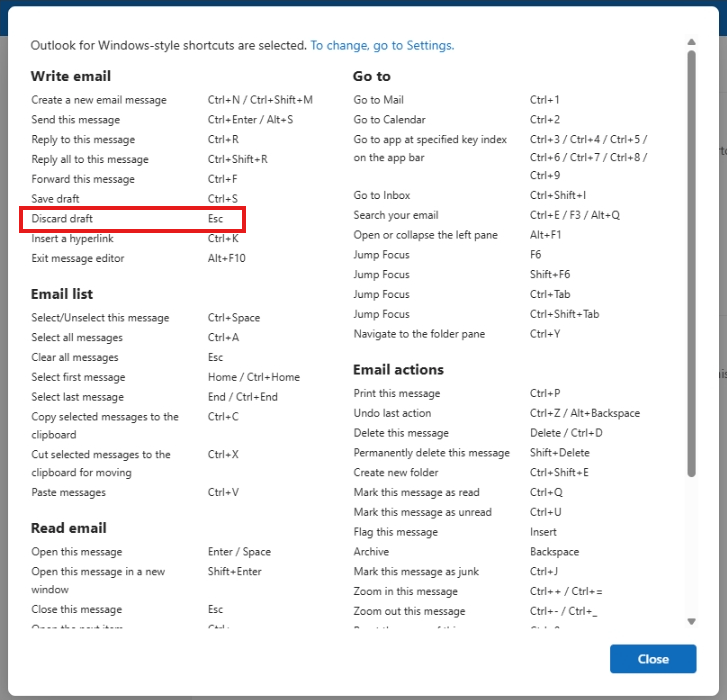This screenshot has width=727, height=700.
Task: Click the "Shift+Enter" shortcut text
Action: point(235,572)
